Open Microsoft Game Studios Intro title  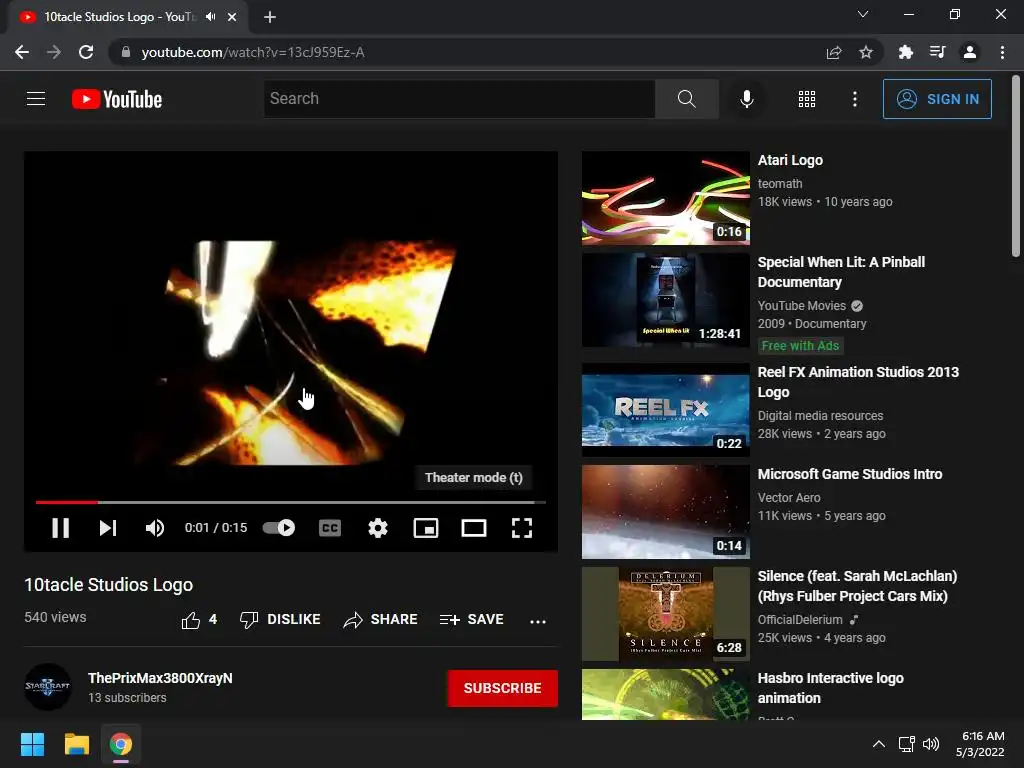(x=850, y=474)
